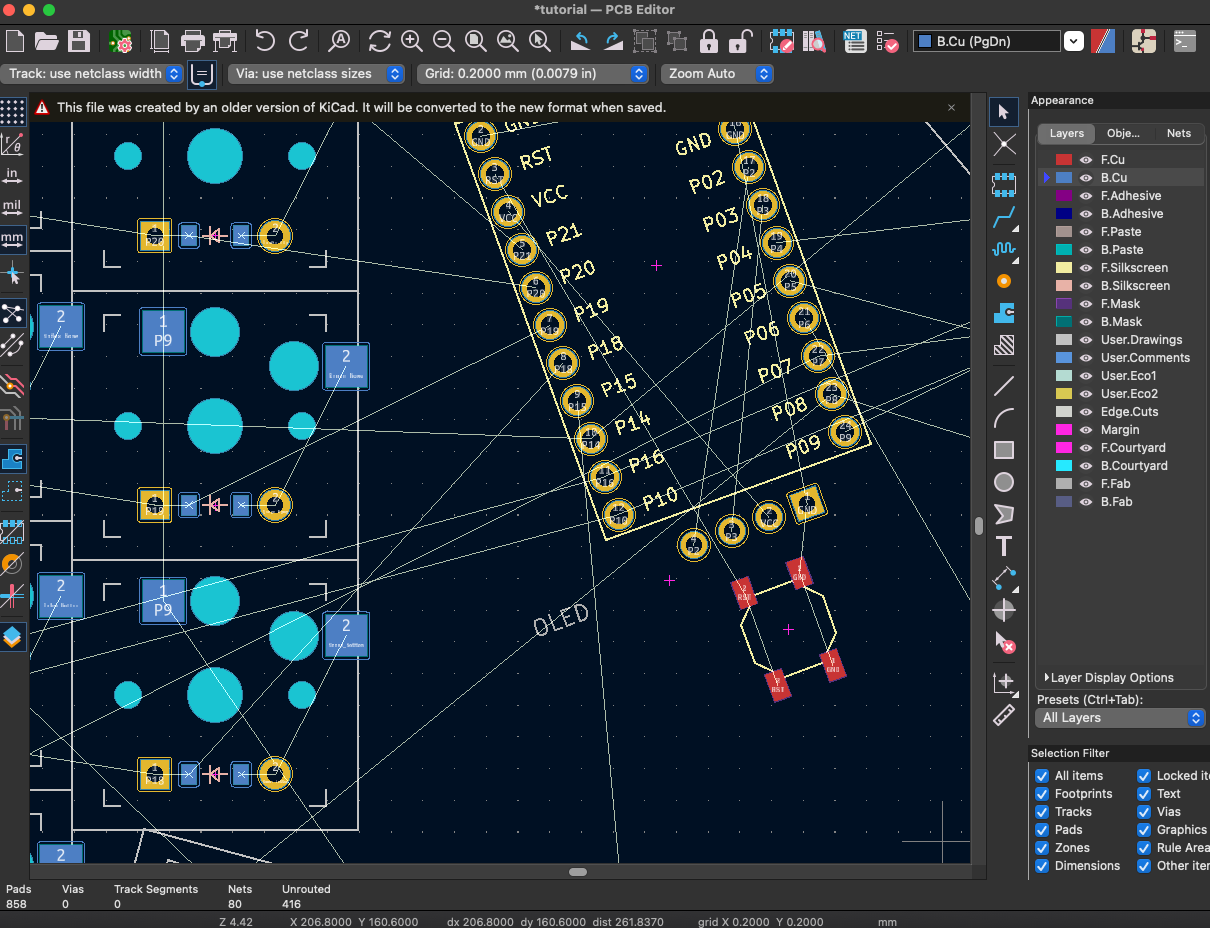This screenshot has height=928, width=1210.
Task: Switch units to mm in the left toolbar
Action: pyautogui.click(x=13, y=239)
